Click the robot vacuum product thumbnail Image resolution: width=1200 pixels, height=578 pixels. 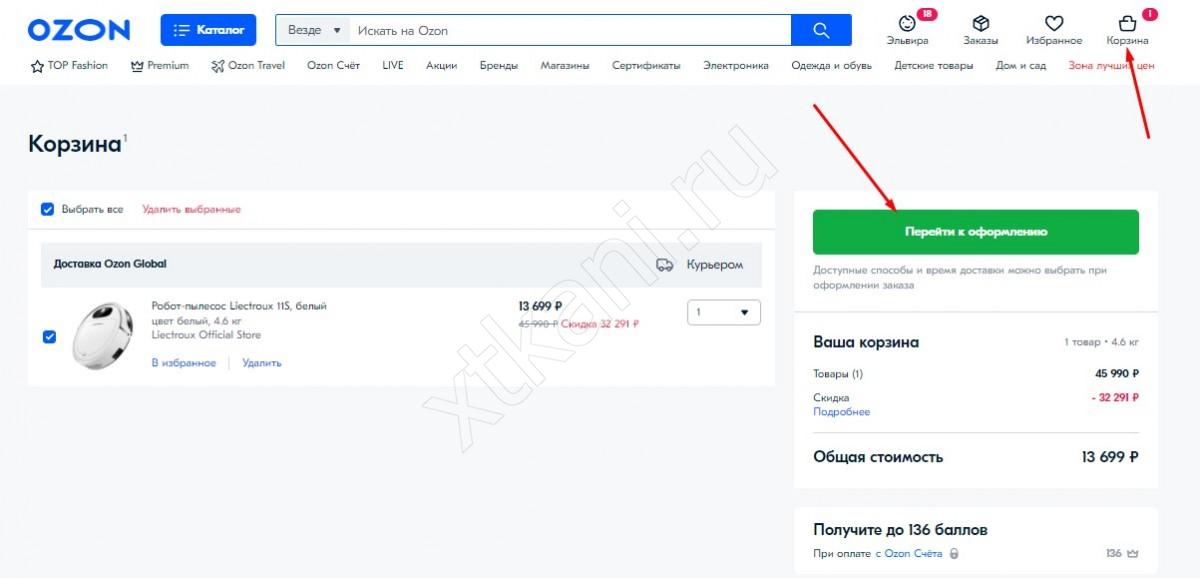click(x=103, y=333)
